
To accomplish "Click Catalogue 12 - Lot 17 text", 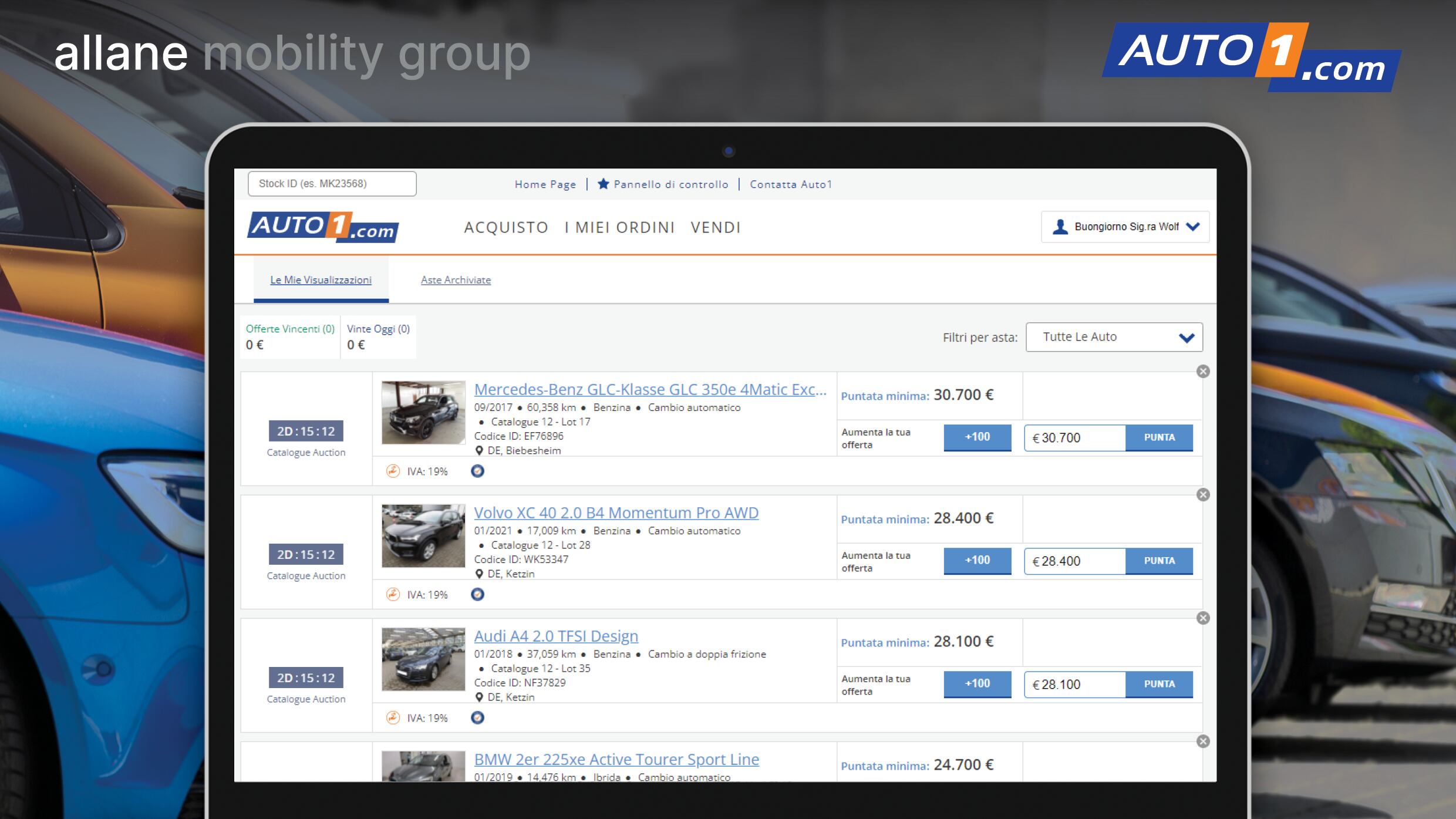I will 540,422.
